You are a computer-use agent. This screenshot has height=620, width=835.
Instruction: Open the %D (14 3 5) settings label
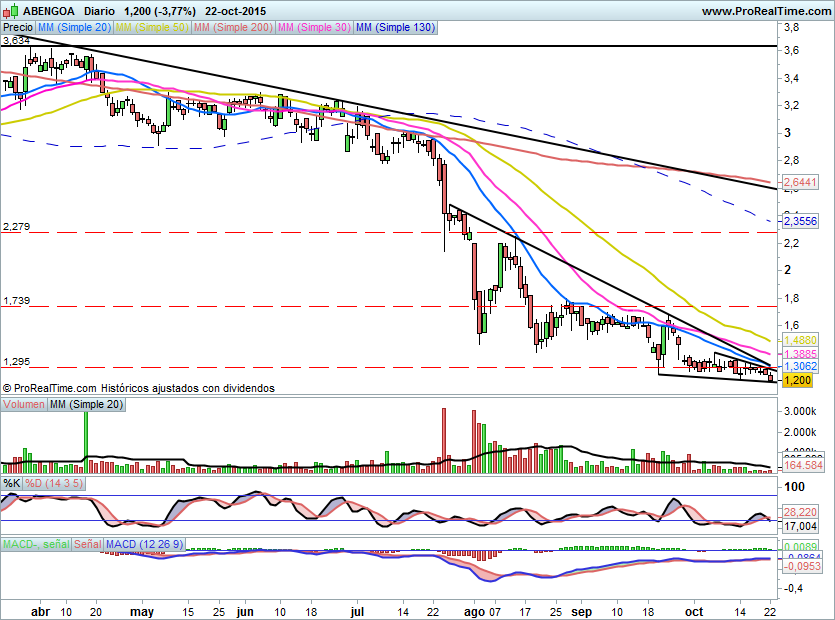point(53,484)
